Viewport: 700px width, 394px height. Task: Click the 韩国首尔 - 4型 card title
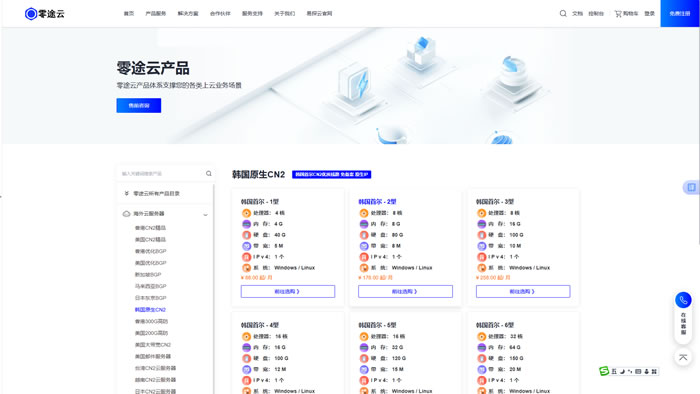tap(260, 325)
